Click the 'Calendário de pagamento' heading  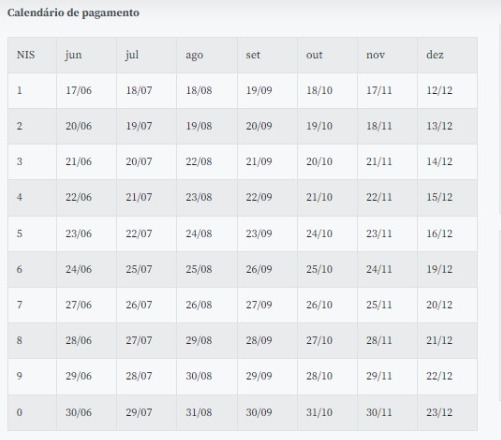(73, 13)
